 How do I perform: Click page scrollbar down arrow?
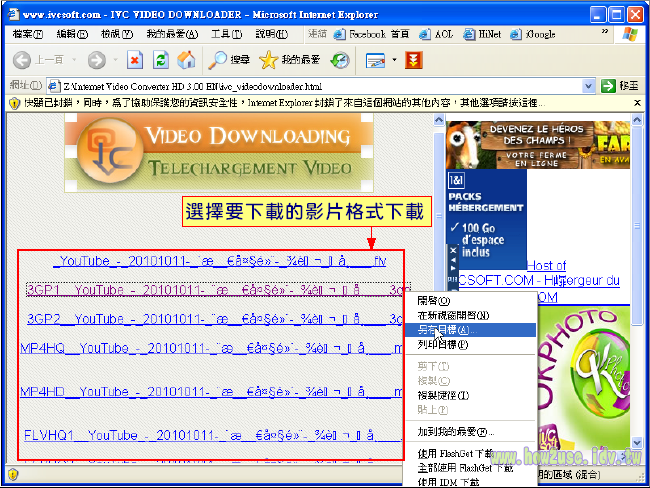click(x=637, y=442)
